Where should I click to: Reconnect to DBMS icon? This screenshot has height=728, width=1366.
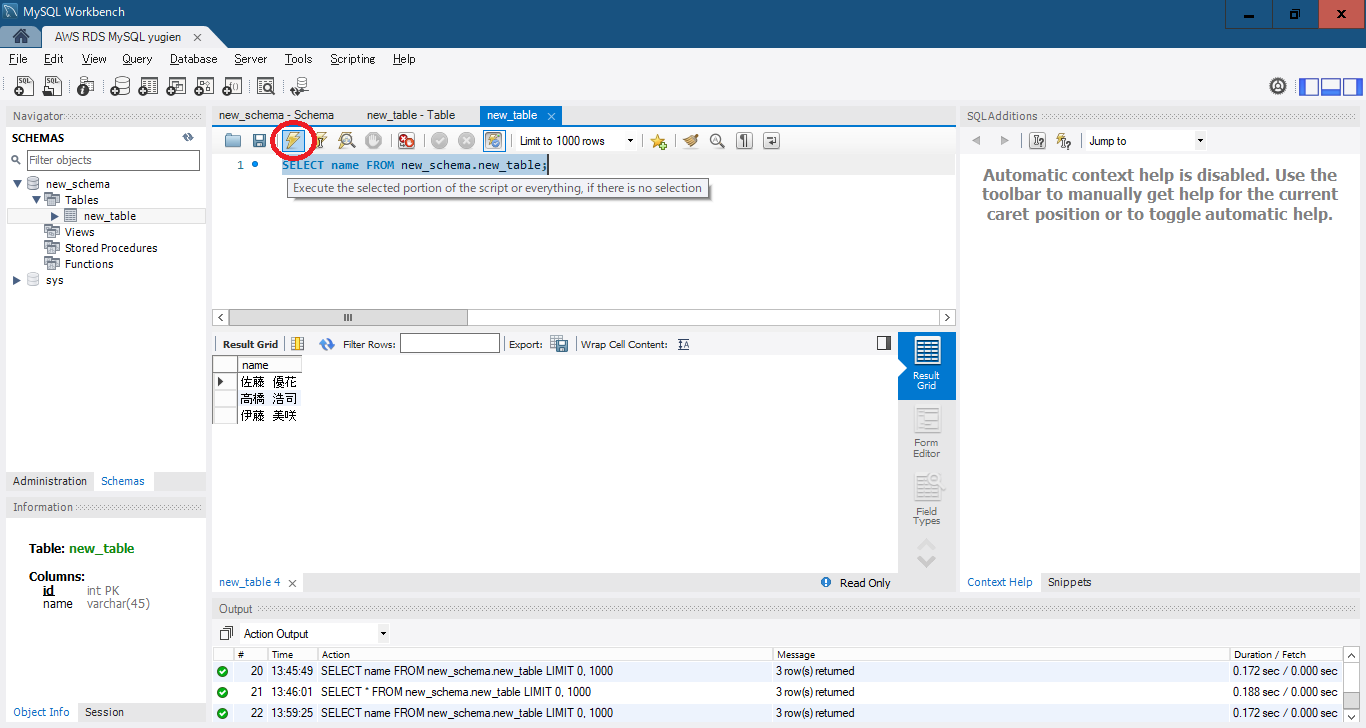[299, 87]
